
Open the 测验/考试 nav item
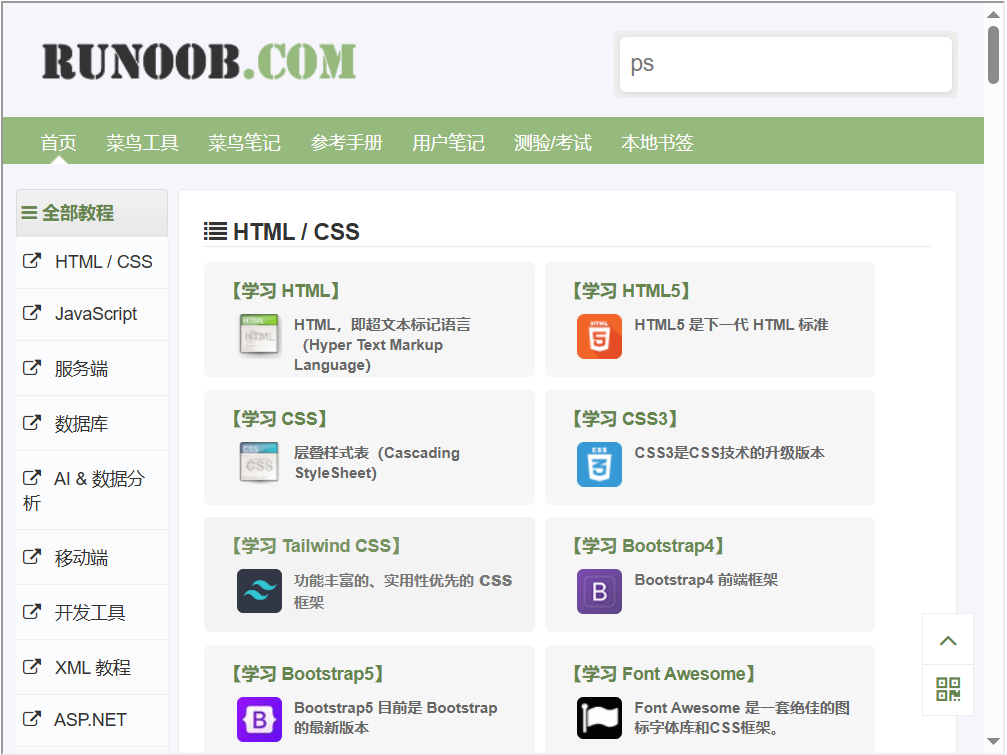[x=552, y=142]
